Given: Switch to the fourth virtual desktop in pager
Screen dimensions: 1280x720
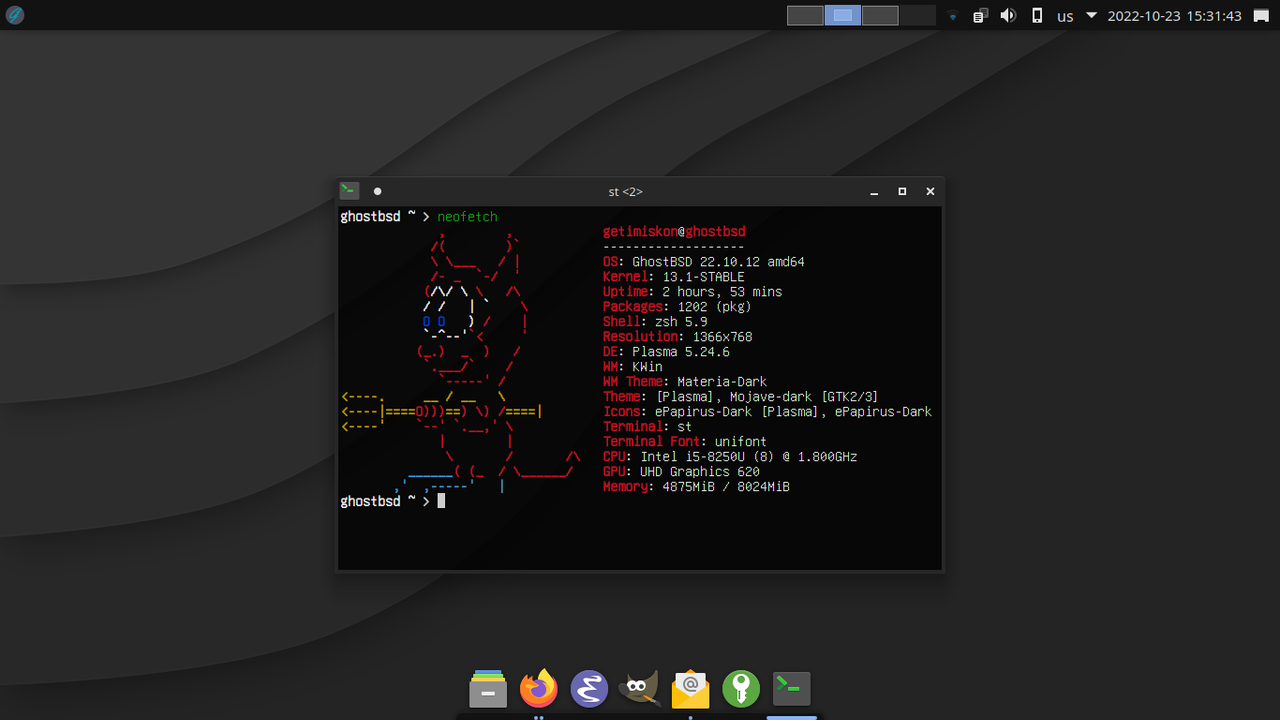Looking at the screenshot, I should click(x=917, y=15).
